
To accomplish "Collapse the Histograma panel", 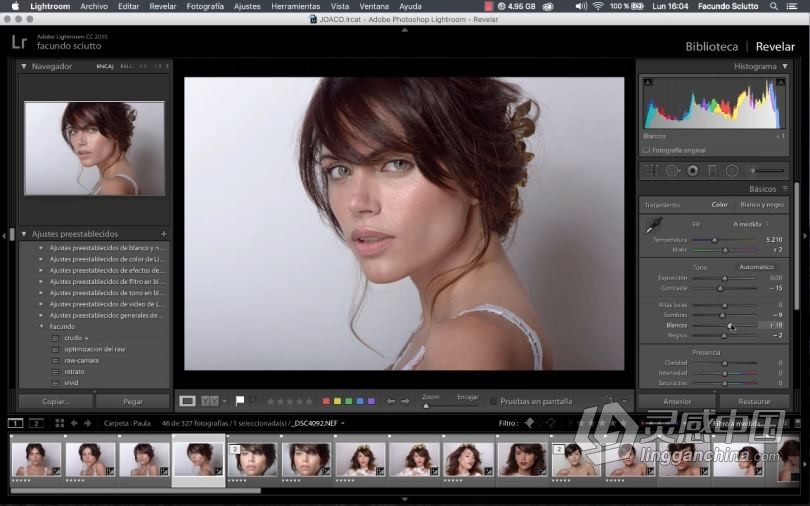I will (x=785, y=67).
